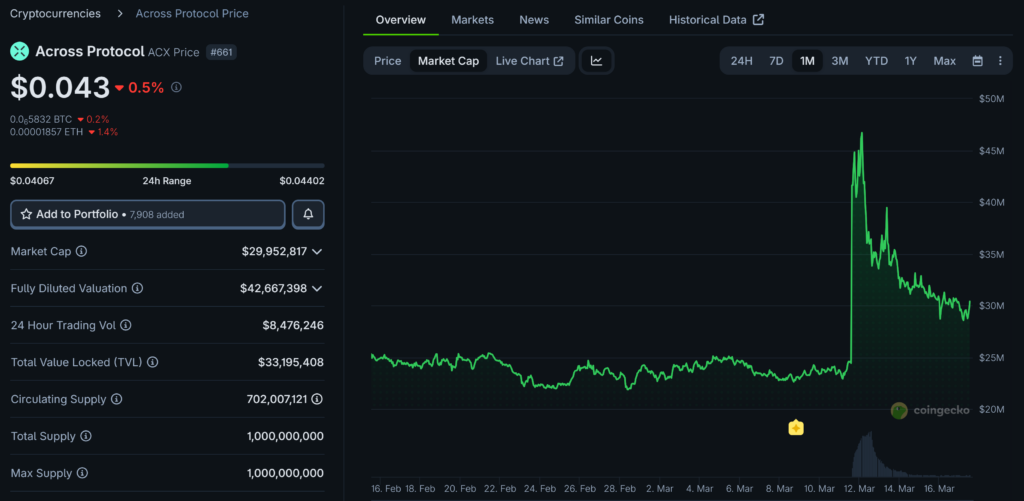Expand Market Cap value chevron
This screenshot has height=501, width=1024.
coord(317,251)
